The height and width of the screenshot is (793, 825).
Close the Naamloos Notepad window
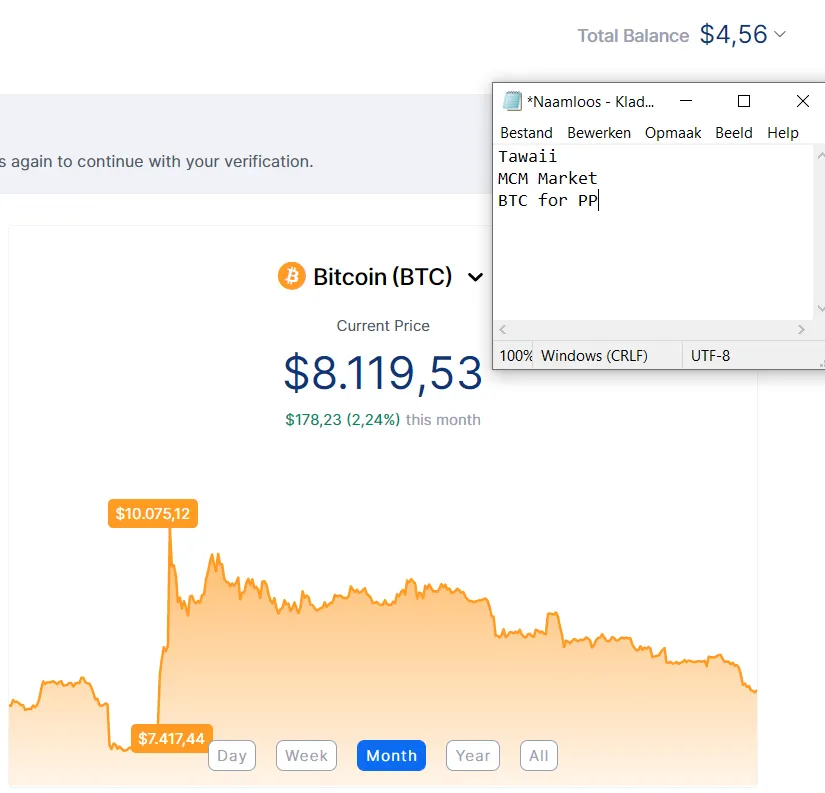point(802,101)
